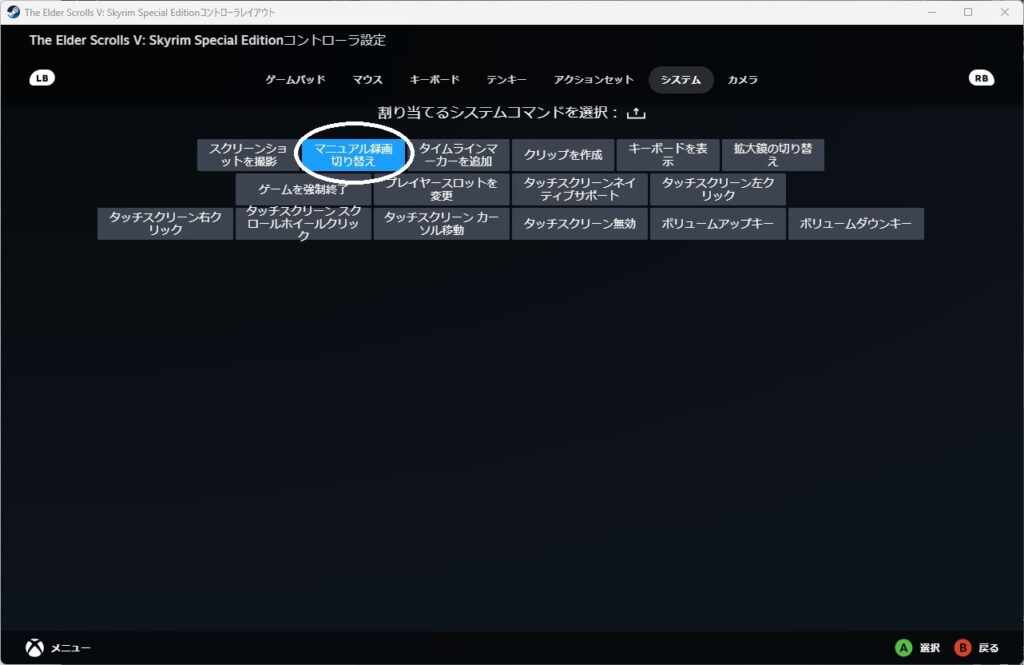Select タッチスクリーン右クリック command
The image size is (1024, 665).
(x=165, y=224)
